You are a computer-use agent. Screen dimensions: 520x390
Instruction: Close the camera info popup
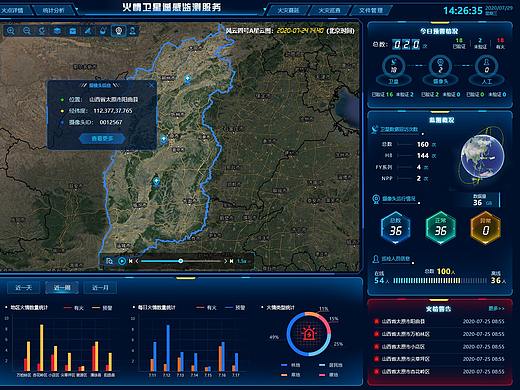(x=152, y=86)
